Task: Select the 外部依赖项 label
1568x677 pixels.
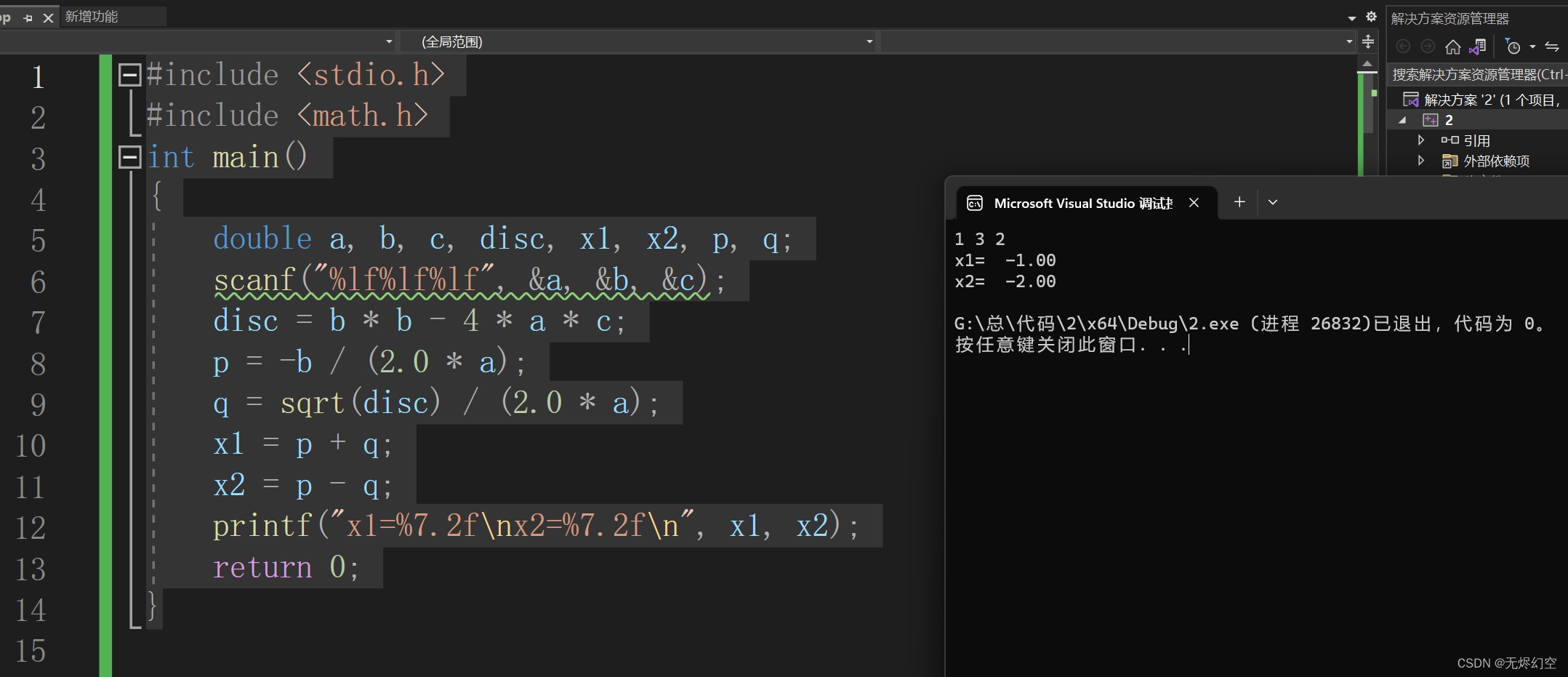Action: click(1497, 161)
